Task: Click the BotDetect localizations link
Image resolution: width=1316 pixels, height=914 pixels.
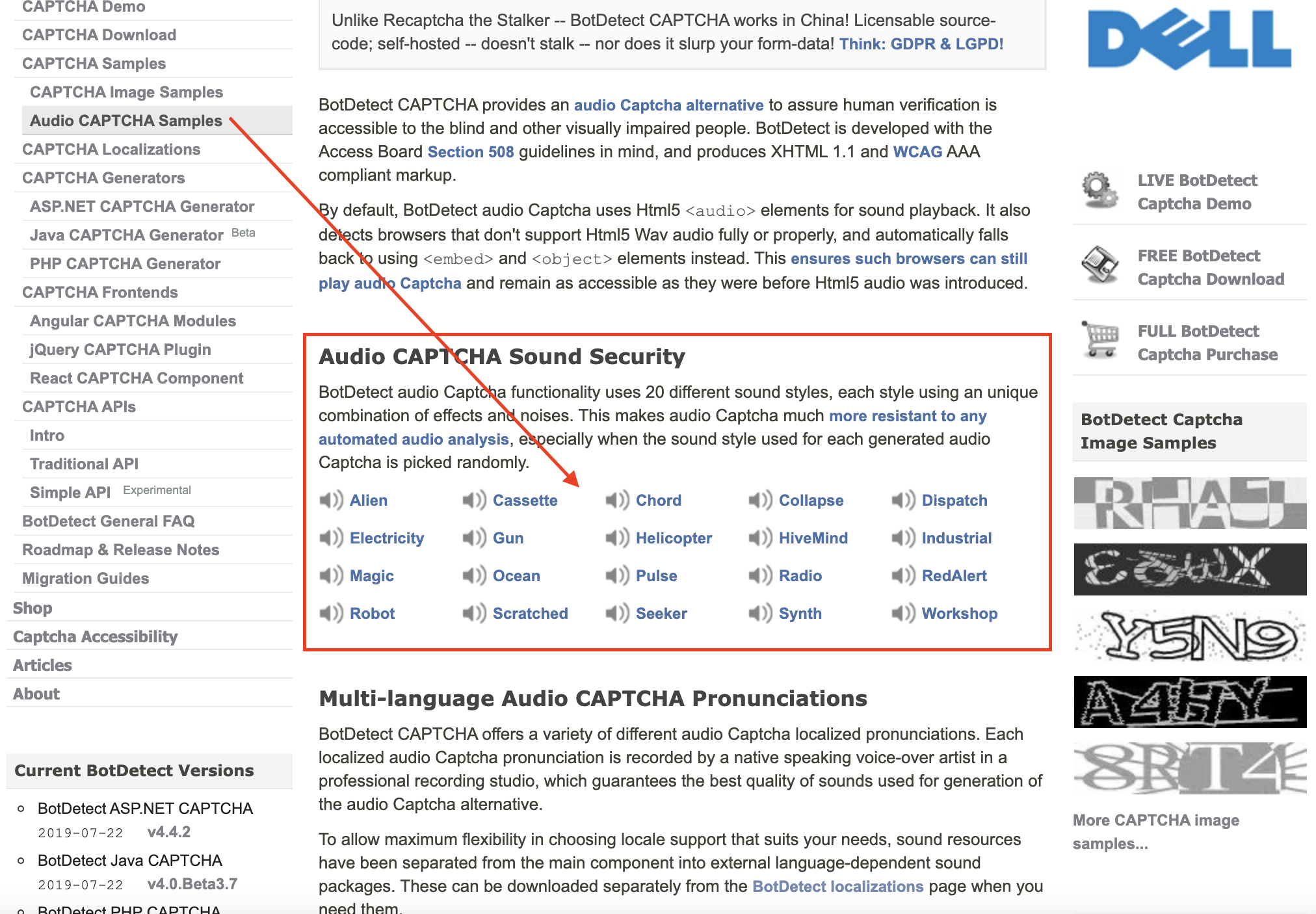Action: (x=837, y=887)
